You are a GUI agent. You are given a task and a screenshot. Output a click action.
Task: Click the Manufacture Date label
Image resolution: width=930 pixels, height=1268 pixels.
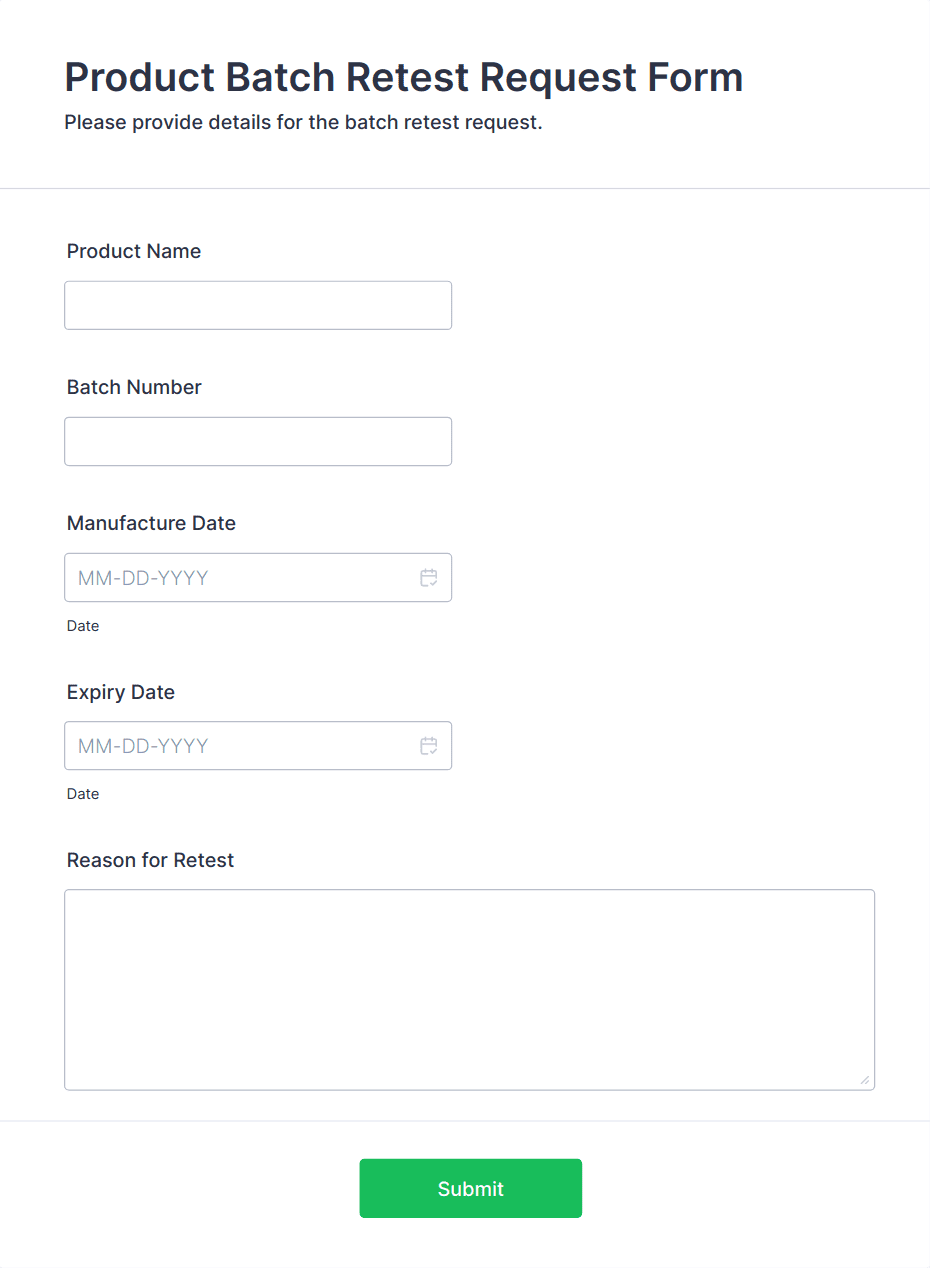151,523
